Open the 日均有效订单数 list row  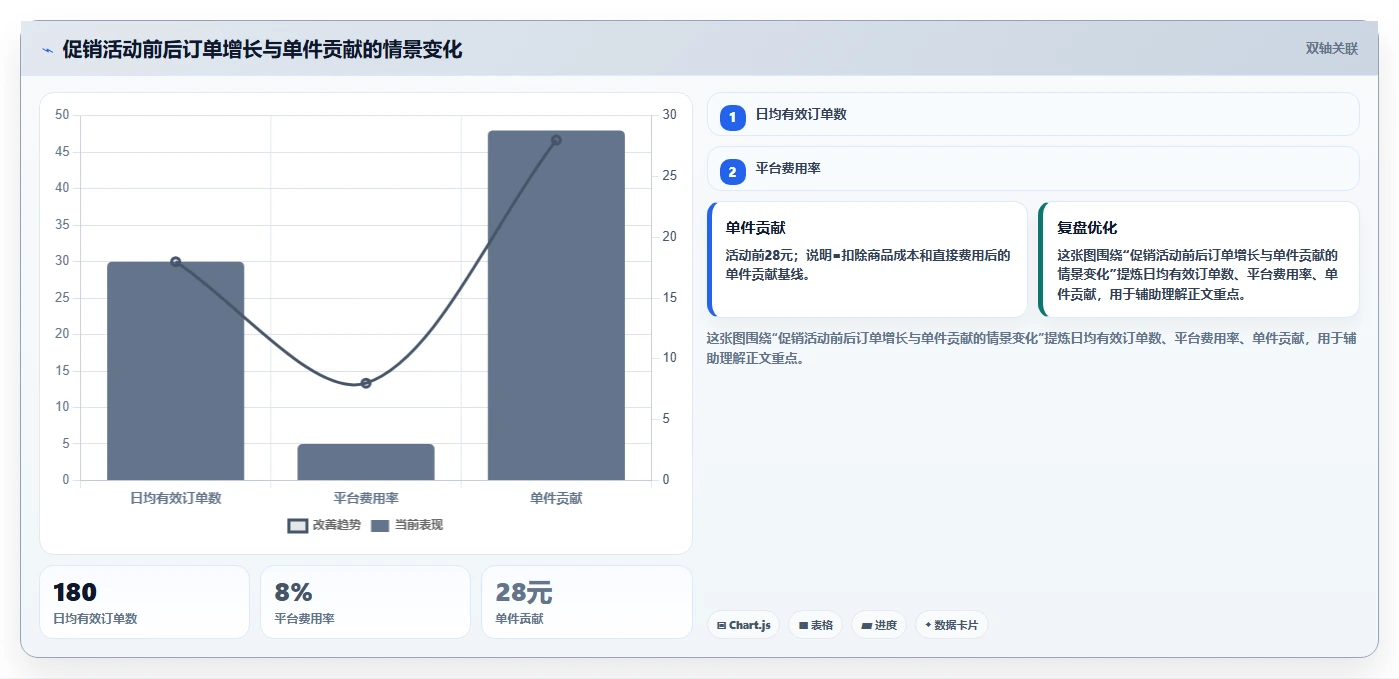click(x=1033, y=114)
